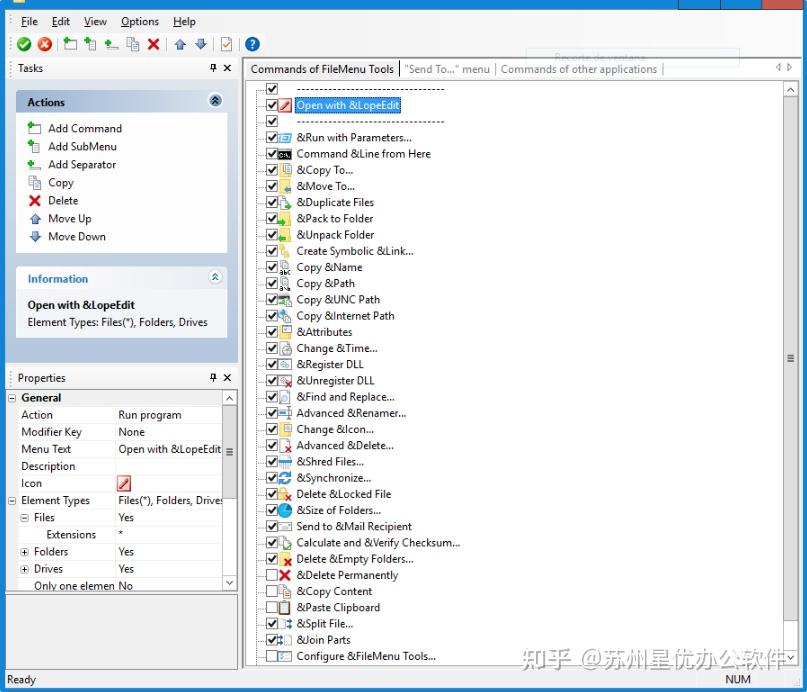Uncheck the &Split File checkbox
Image resolution: width=807 pixels, height=692 pixels.
point(272,624)
